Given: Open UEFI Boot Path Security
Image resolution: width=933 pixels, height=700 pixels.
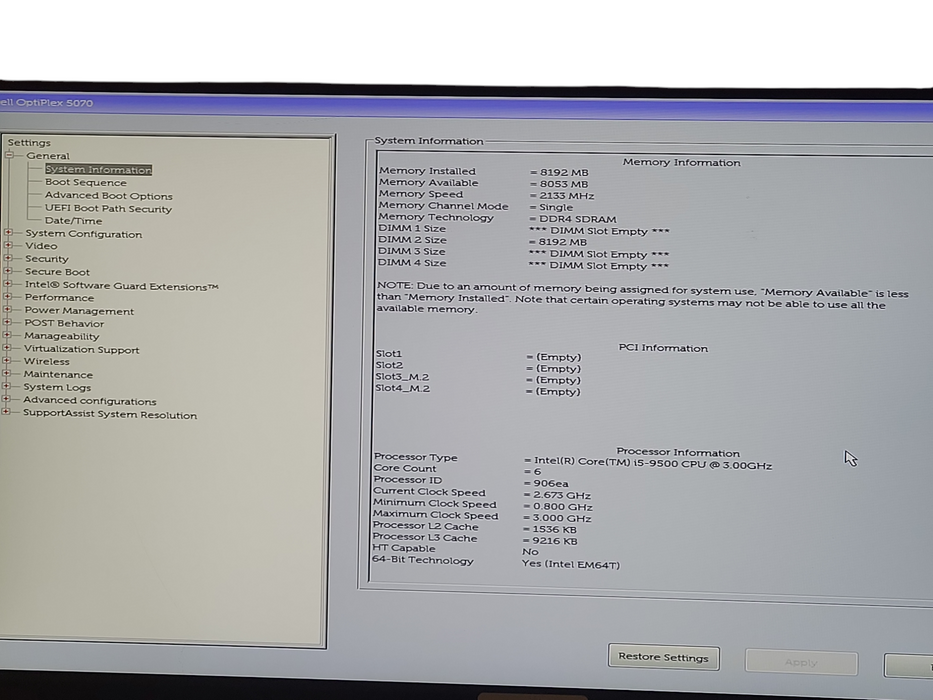Looking at the screenshot, I should 108,208.
